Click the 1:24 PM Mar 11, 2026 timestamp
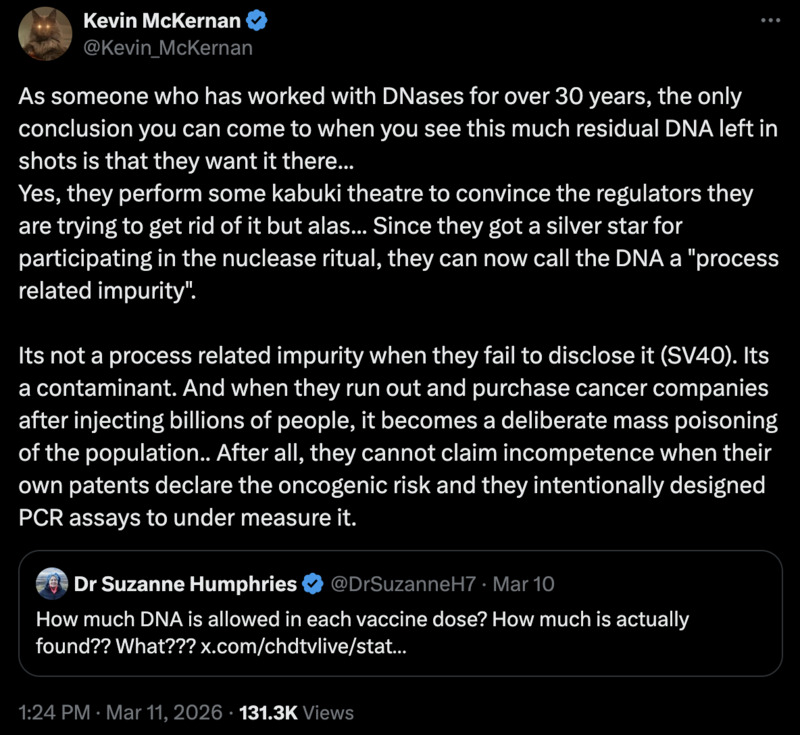Viewport: 800px width, 735px height. point(119,713)
